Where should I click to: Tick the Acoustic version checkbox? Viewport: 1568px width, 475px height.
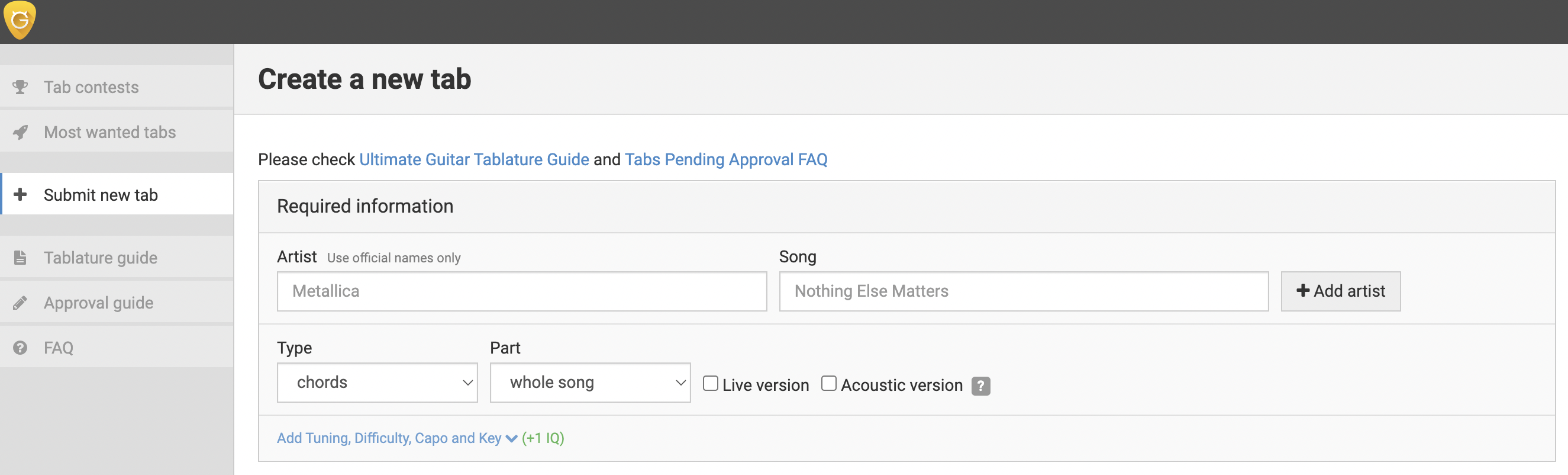click(x=828, y=384)
